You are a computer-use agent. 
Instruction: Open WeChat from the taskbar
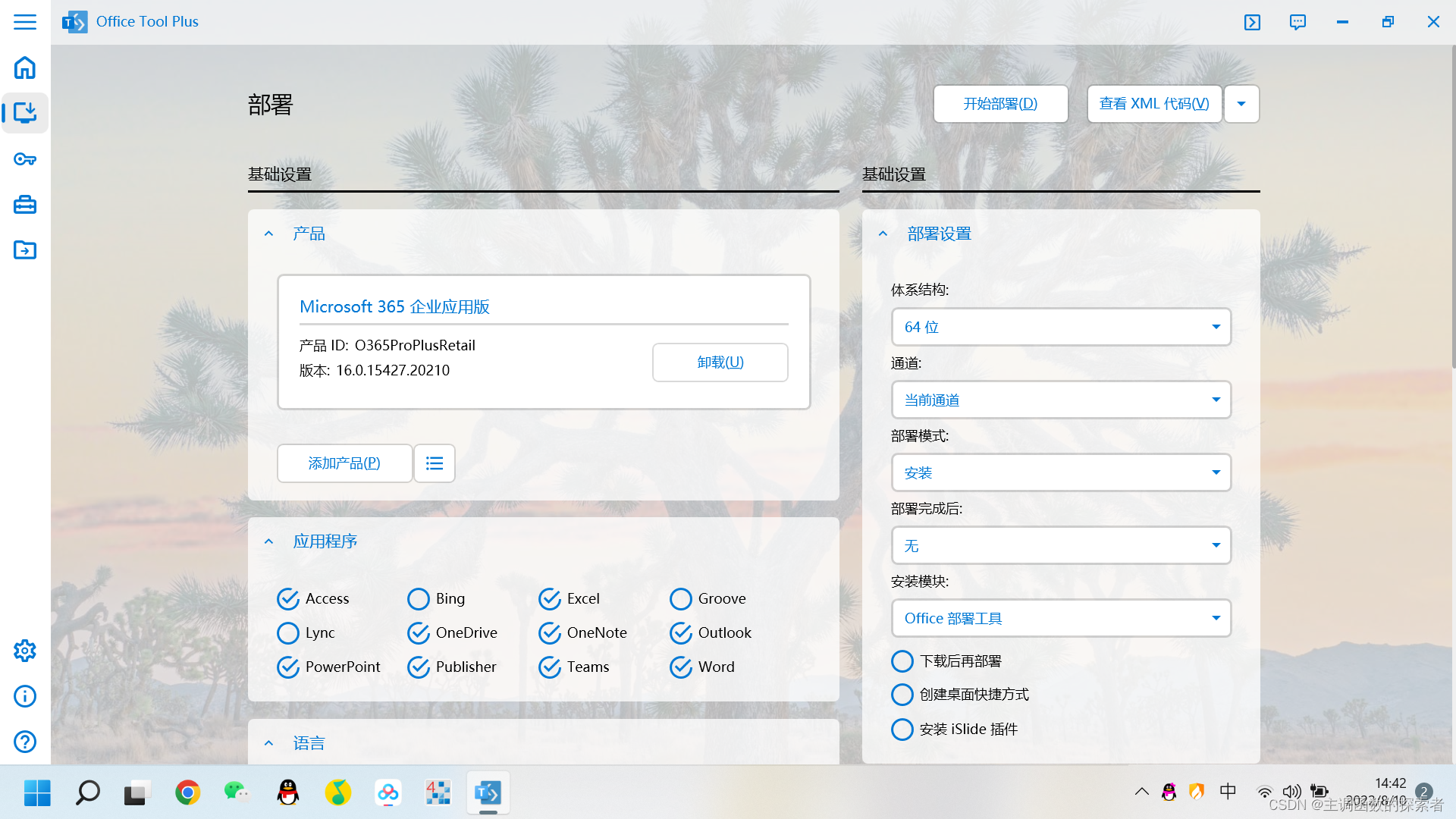(237, 793)
